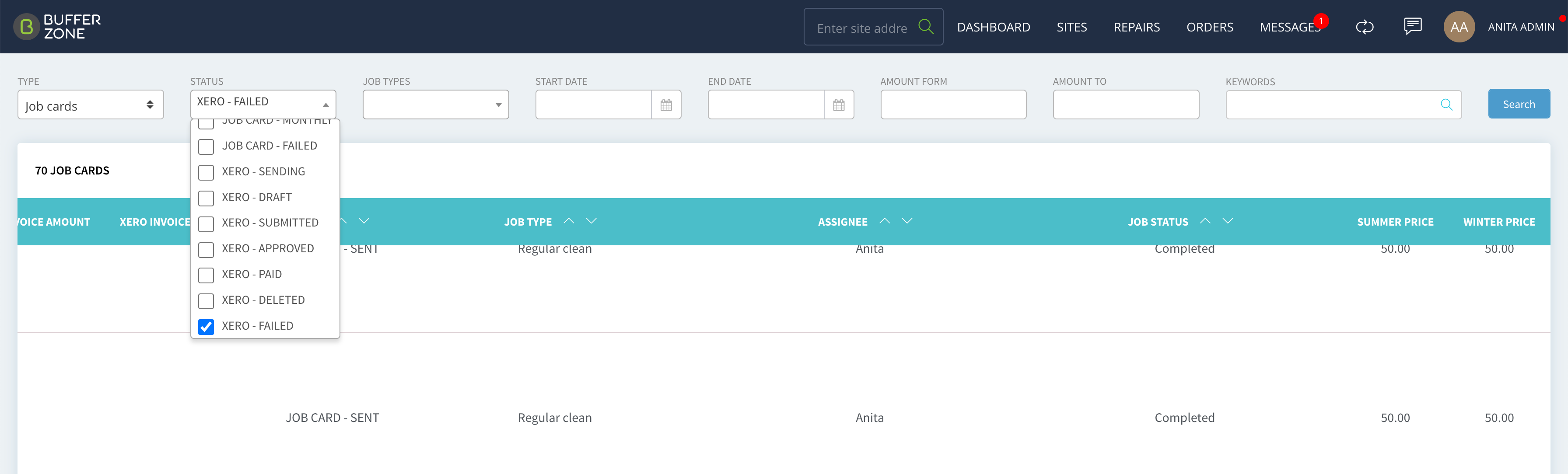Click the blue Search button
Viewport: 1568px width, 474px height.
1519,104
